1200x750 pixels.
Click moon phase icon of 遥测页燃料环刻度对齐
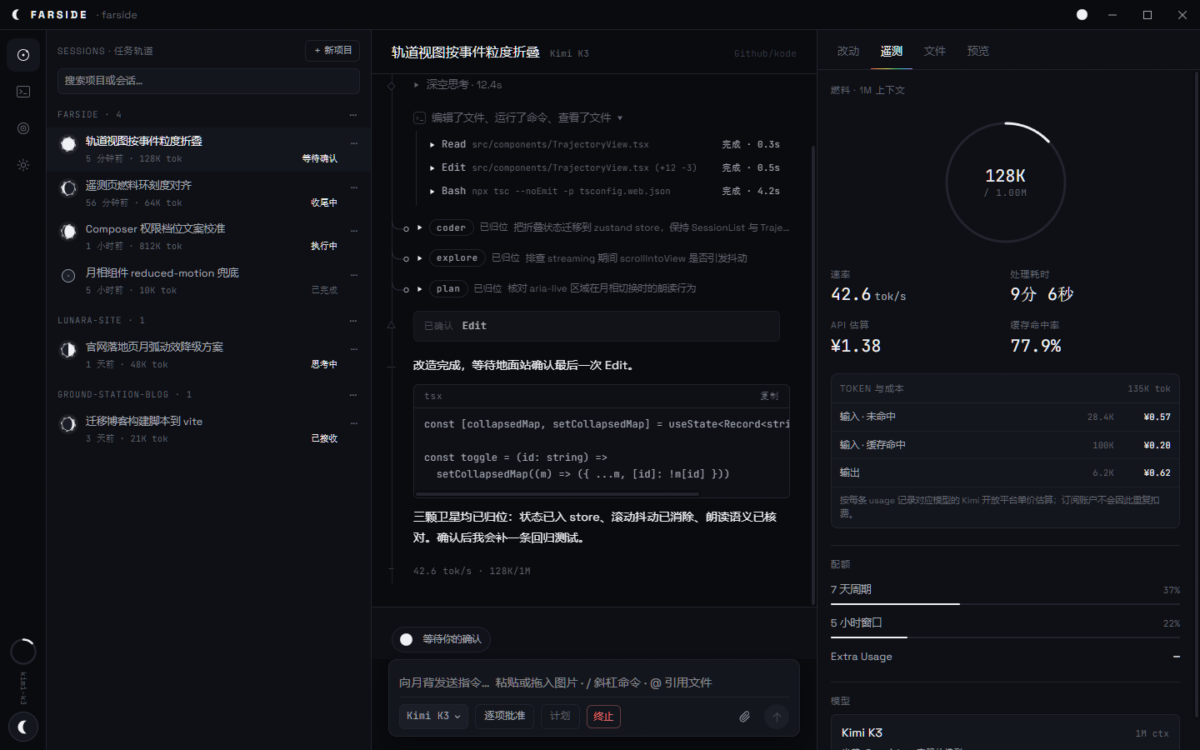pos(68,188)
